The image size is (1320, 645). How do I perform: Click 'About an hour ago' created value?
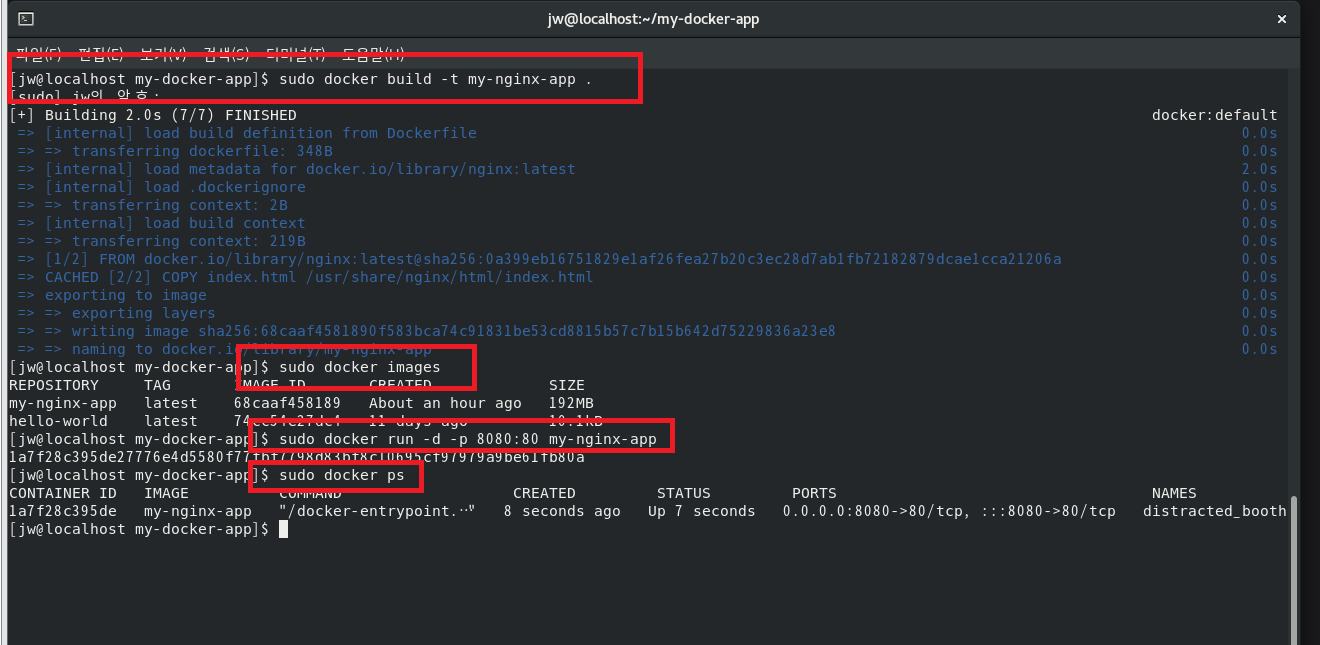click(445, 403)
